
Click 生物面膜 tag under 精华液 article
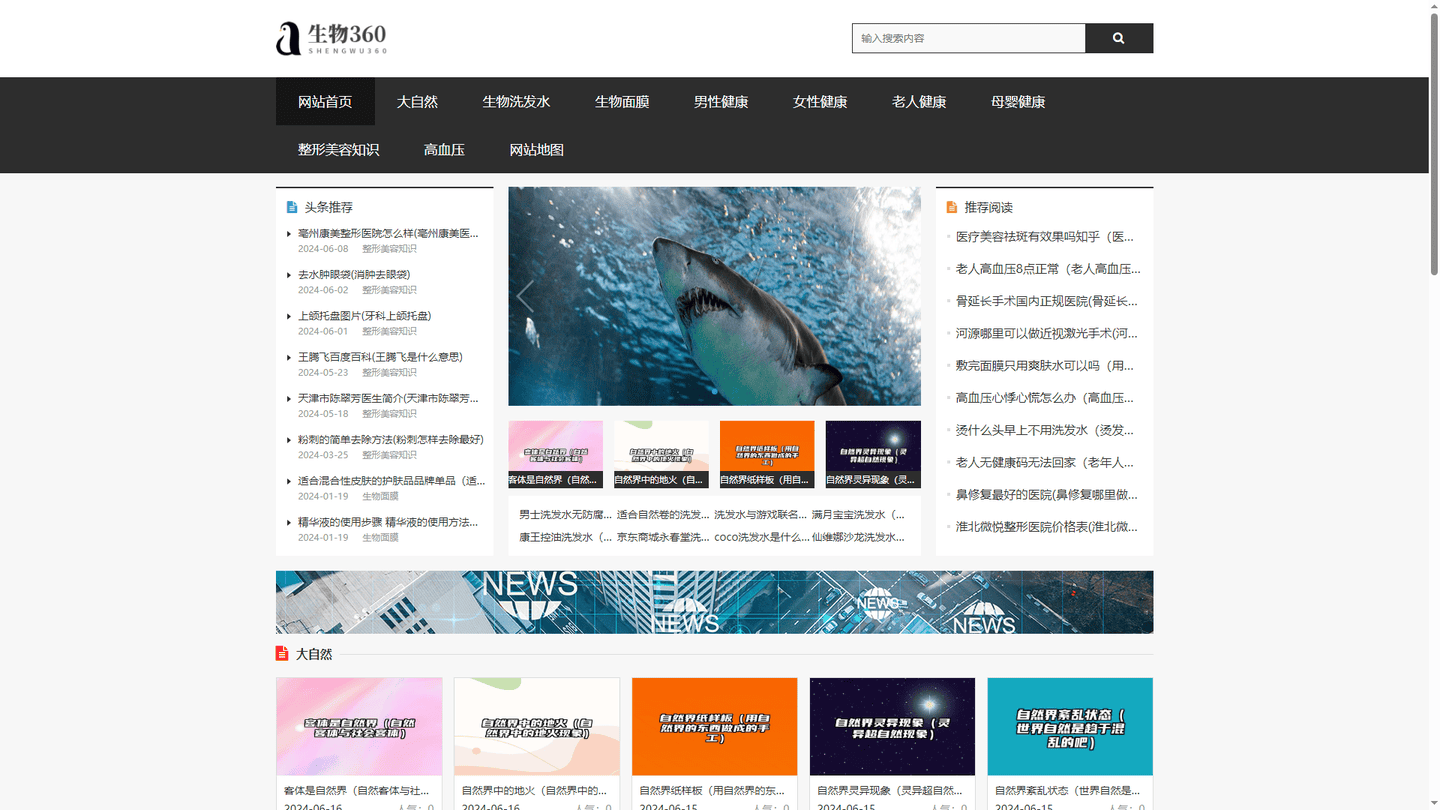(x=380, y=537)
